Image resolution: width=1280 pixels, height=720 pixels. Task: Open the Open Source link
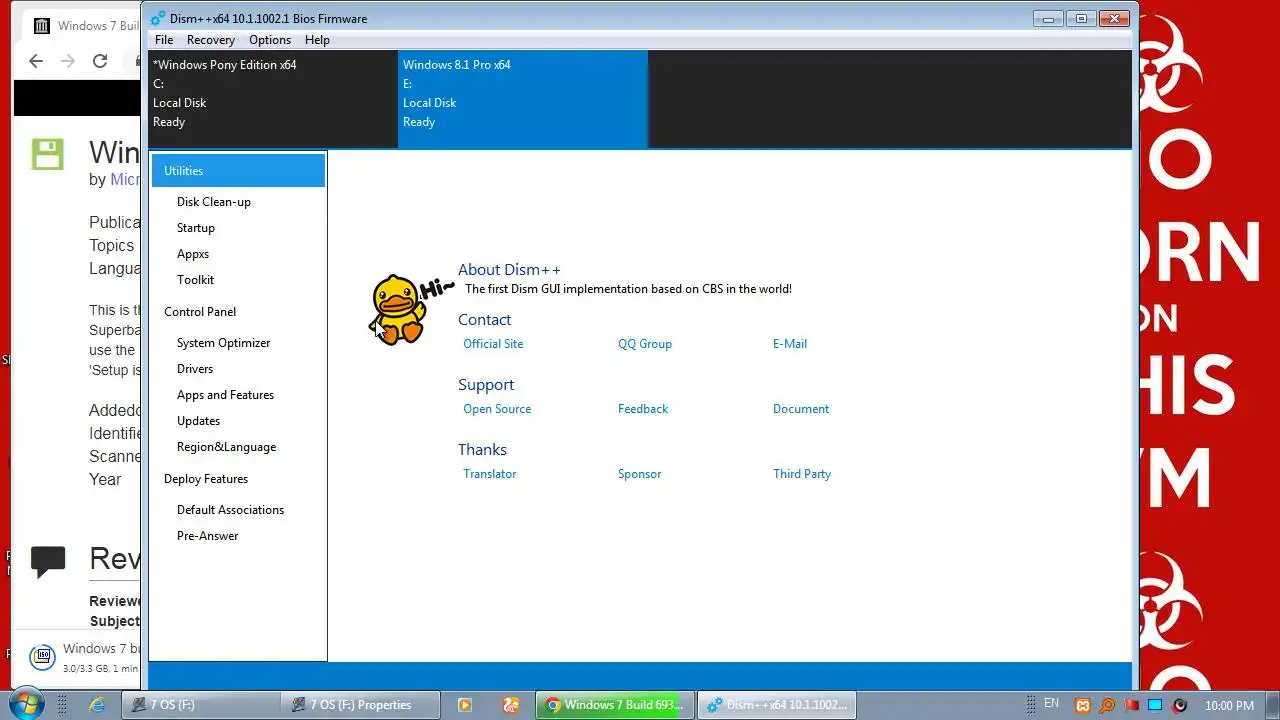(x=497, y=409)
